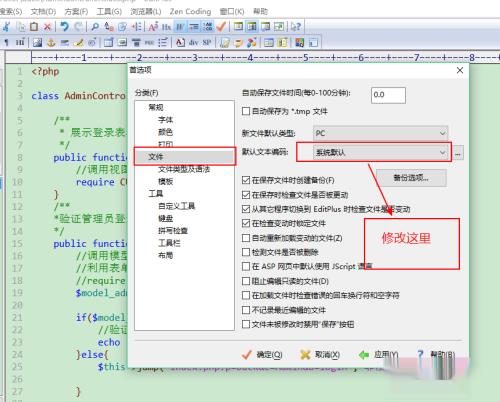The height and width of the screenshot is (402, 500).
Task: Select 字体 in the category tree
Action: coord(166,120)
